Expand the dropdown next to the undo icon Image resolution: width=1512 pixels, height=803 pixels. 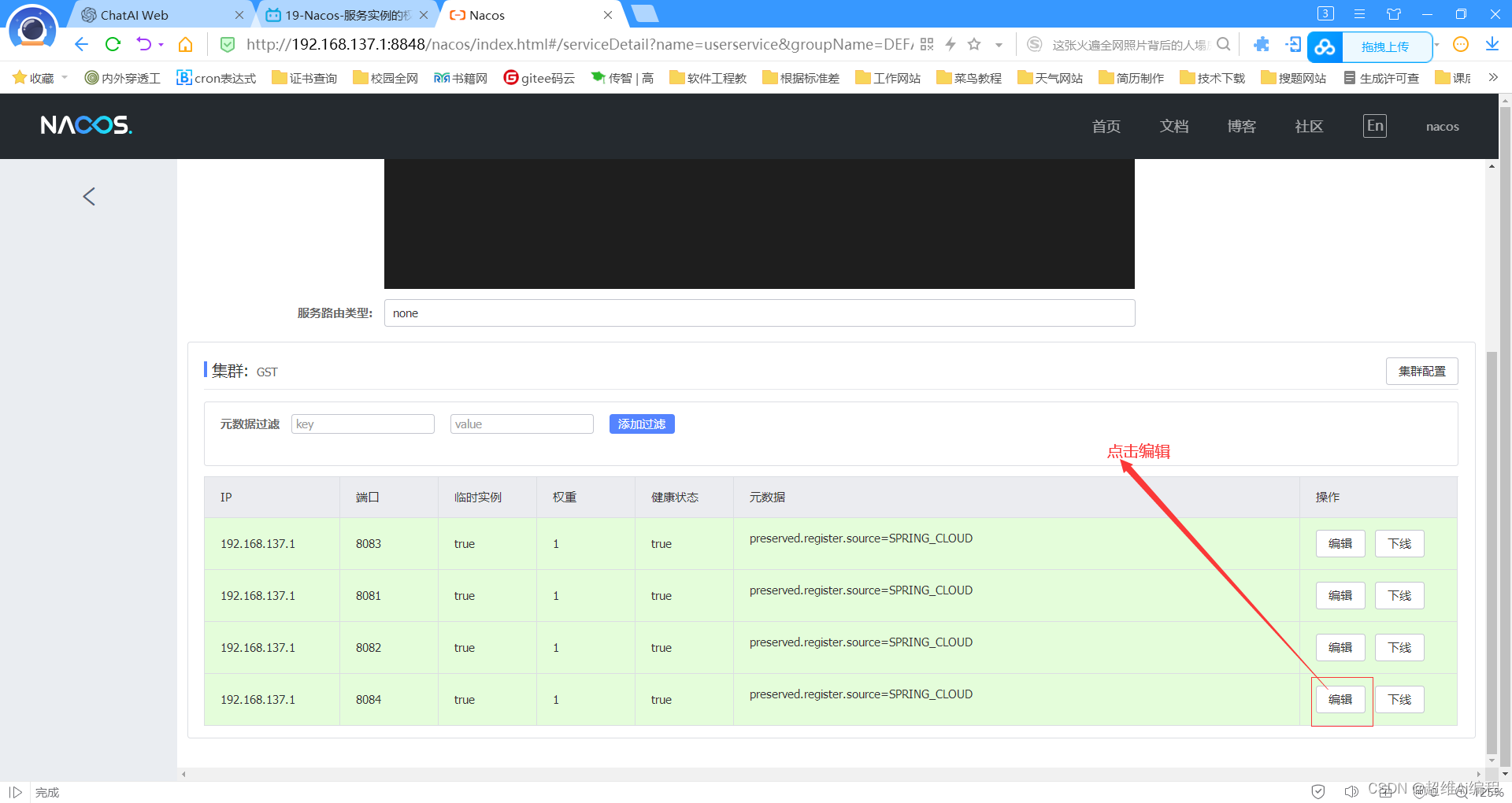(x=161, y=45)
